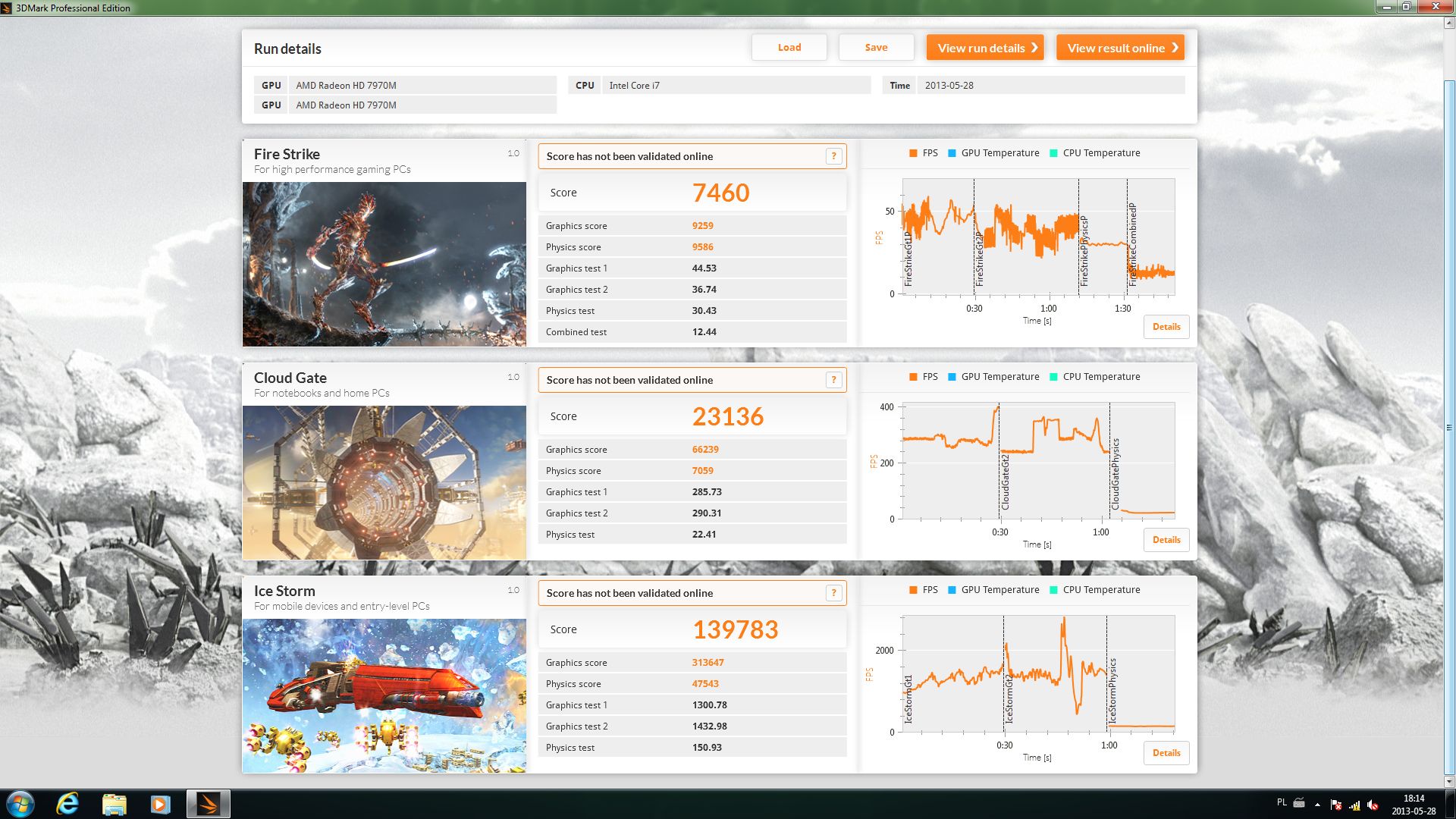Open View result online

(x=1120, y=48)
